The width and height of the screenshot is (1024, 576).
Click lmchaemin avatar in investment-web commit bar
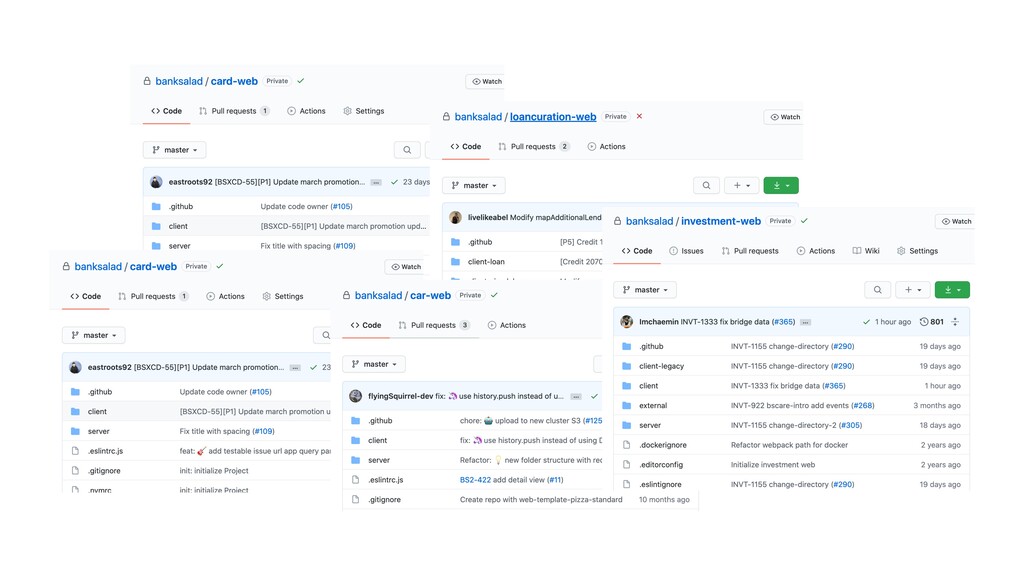coord(626,321)
